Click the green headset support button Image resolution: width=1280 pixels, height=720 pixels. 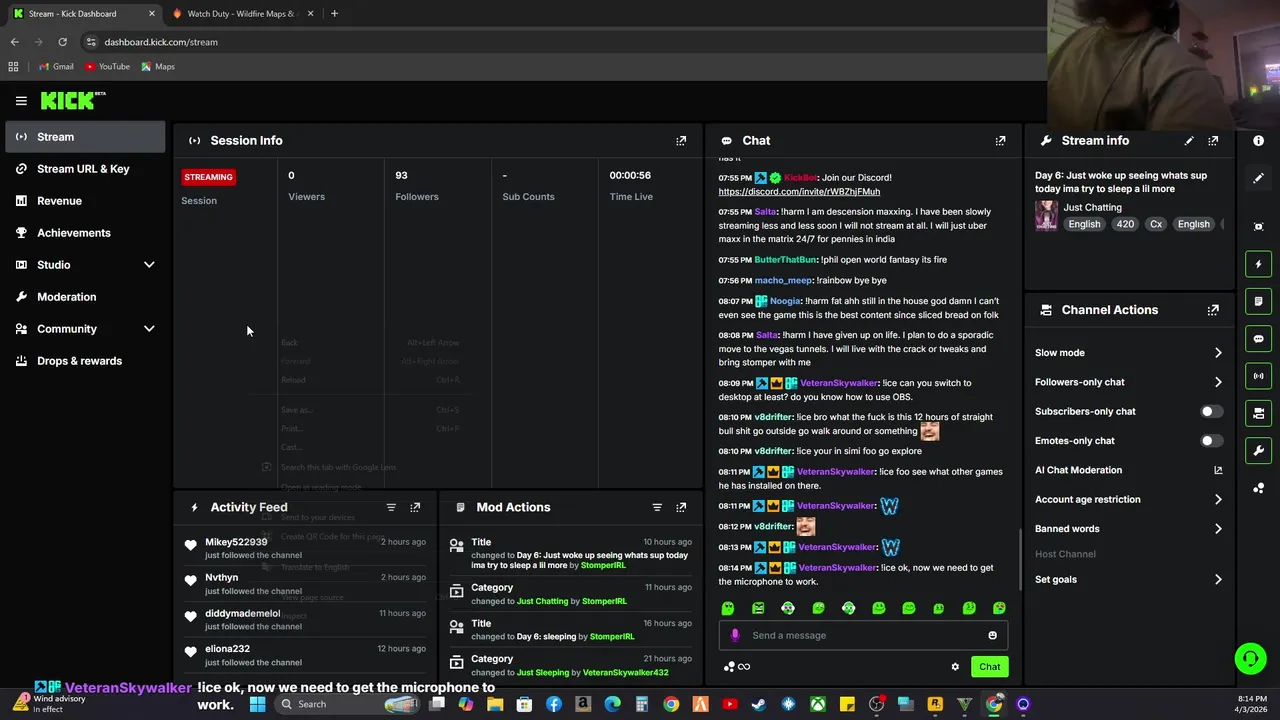[x=1250, y=659]
